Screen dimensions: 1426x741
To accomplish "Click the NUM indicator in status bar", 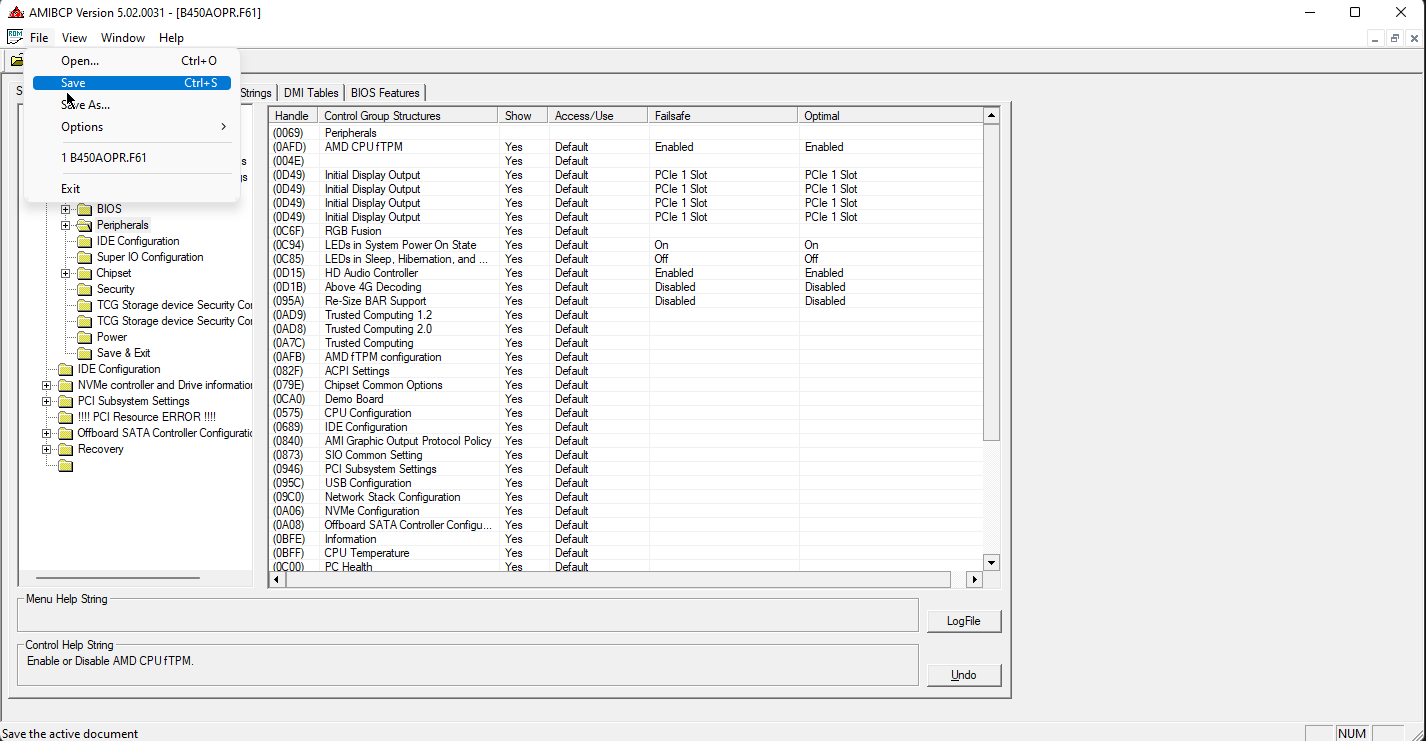I will pyautogui.click(x=1351, y=733).
